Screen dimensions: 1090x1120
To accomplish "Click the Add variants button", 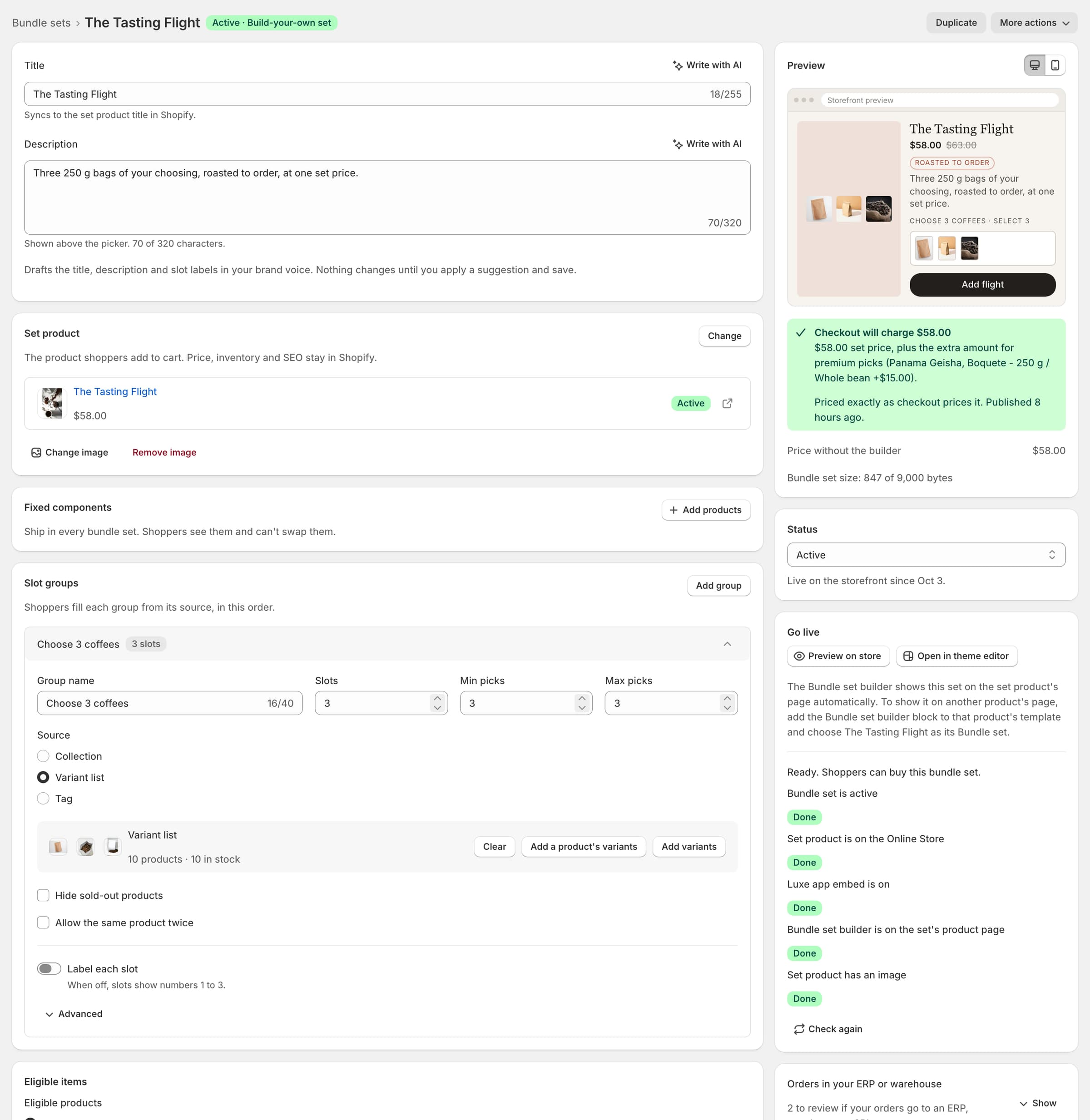I will (689, 846).
